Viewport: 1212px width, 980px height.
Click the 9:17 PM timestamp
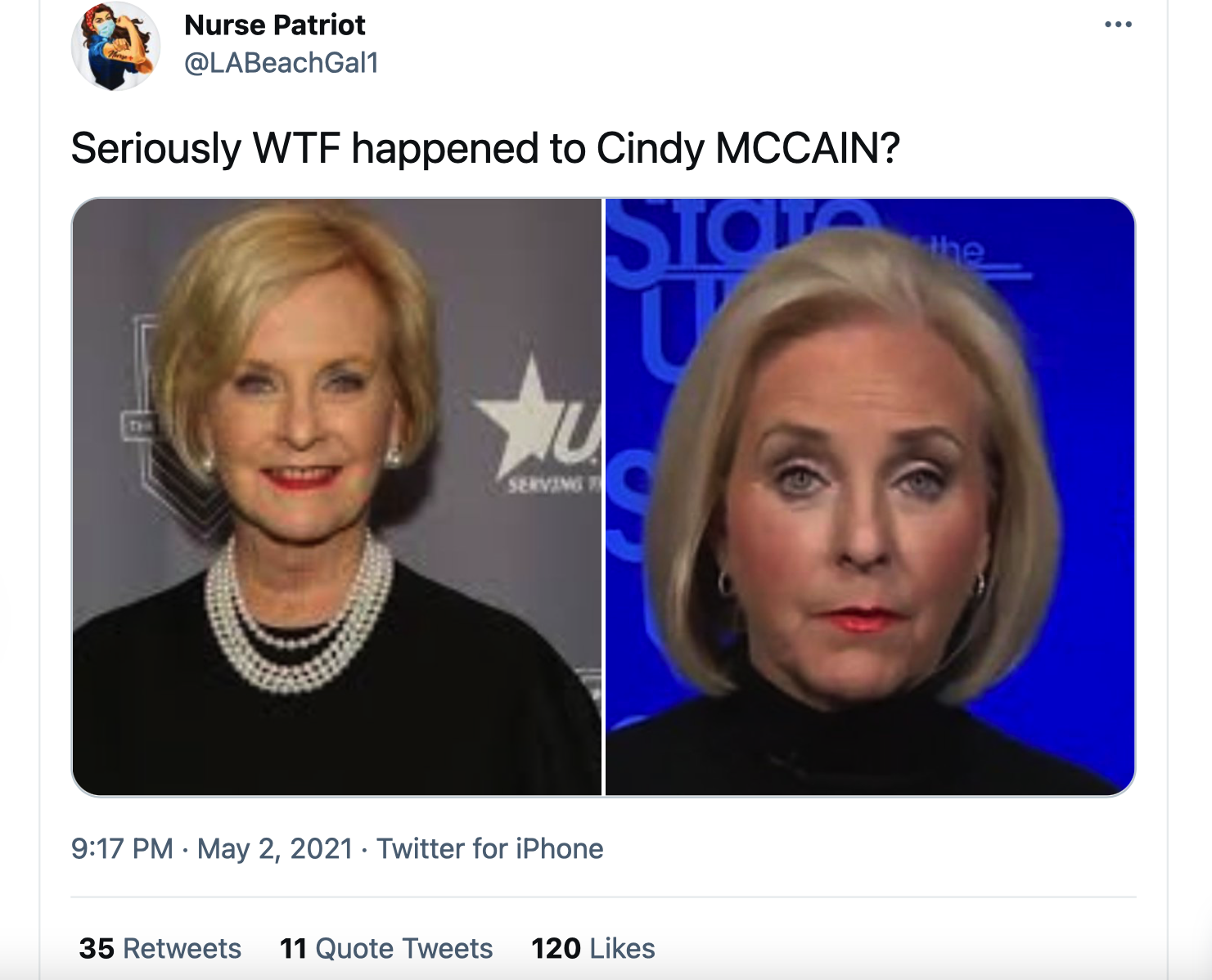click(x=122, y=849)
